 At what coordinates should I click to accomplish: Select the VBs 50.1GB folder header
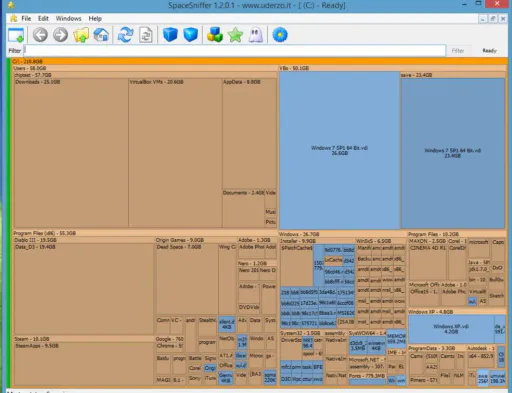click(x=392, y=68)
